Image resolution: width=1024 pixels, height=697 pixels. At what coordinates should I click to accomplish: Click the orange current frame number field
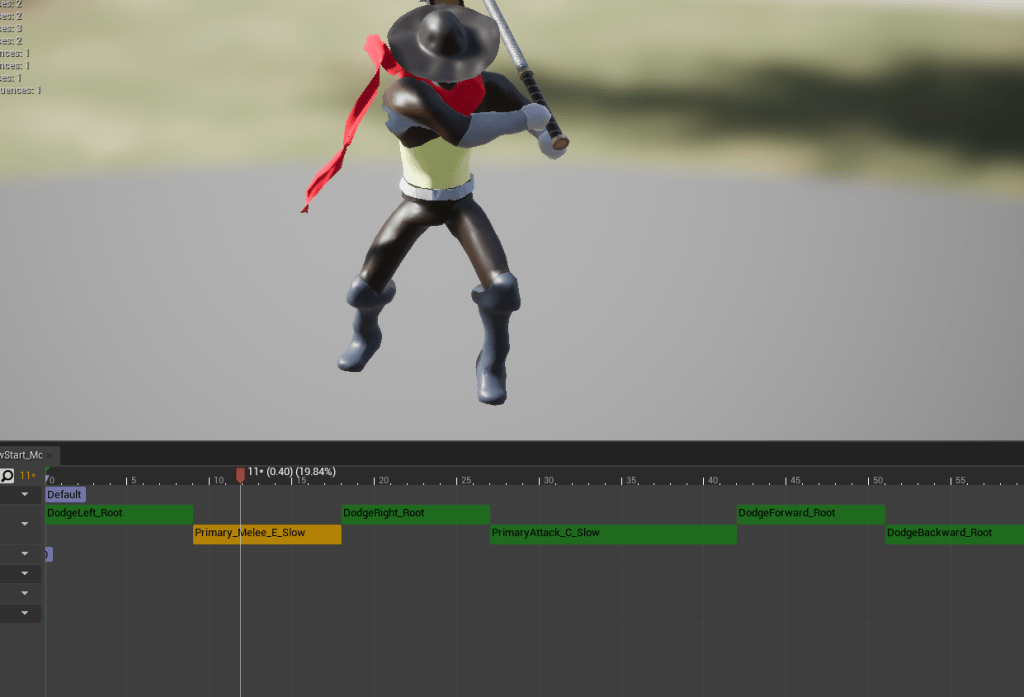(x=27, y=476)
